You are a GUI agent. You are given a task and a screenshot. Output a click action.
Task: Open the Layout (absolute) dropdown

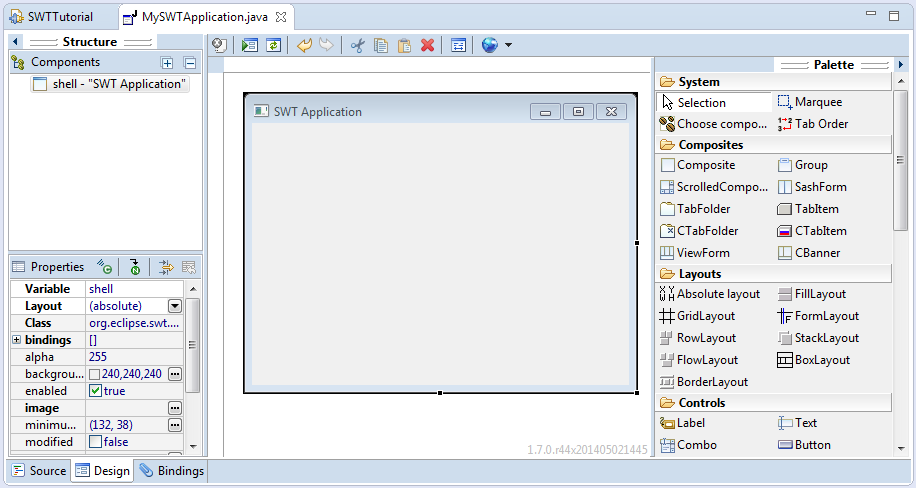(x=175, y=306)
